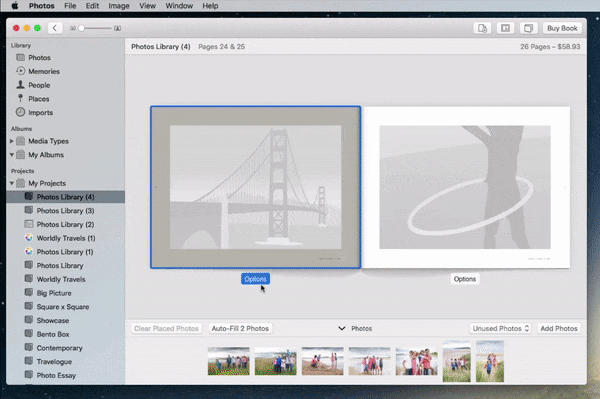
Task: Click Auto-Fill 2 Photos button
Action: [240, 329]
